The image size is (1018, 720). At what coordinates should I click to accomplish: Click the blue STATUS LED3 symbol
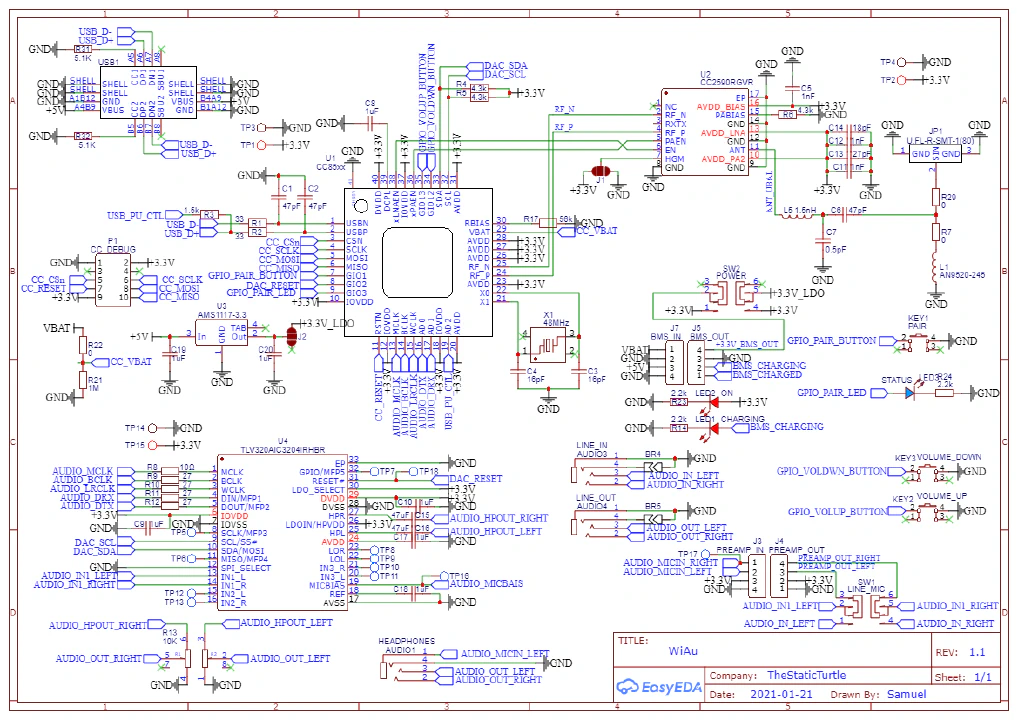(x=911, y=393)
